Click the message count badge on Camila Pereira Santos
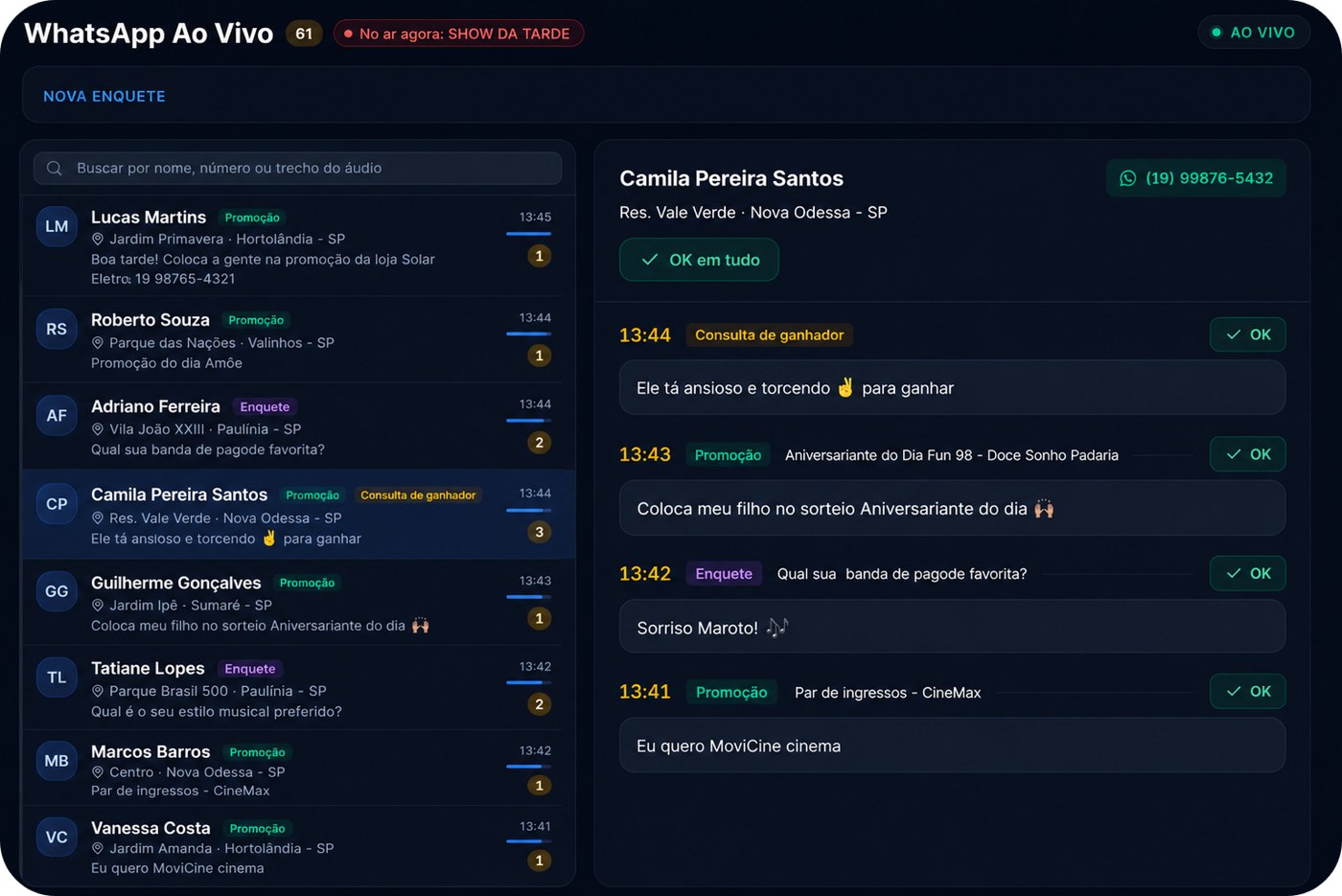 tap(539, 532)
